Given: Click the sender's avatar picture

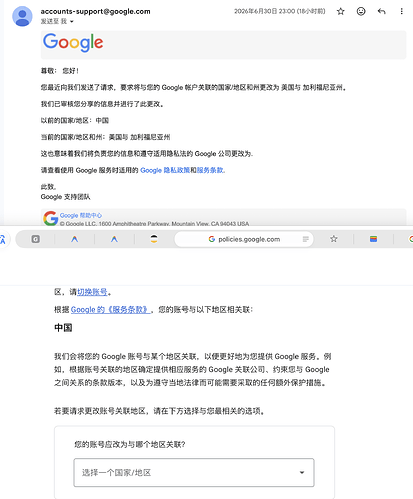Looking at the screenshot, I should tap(22, 16).
